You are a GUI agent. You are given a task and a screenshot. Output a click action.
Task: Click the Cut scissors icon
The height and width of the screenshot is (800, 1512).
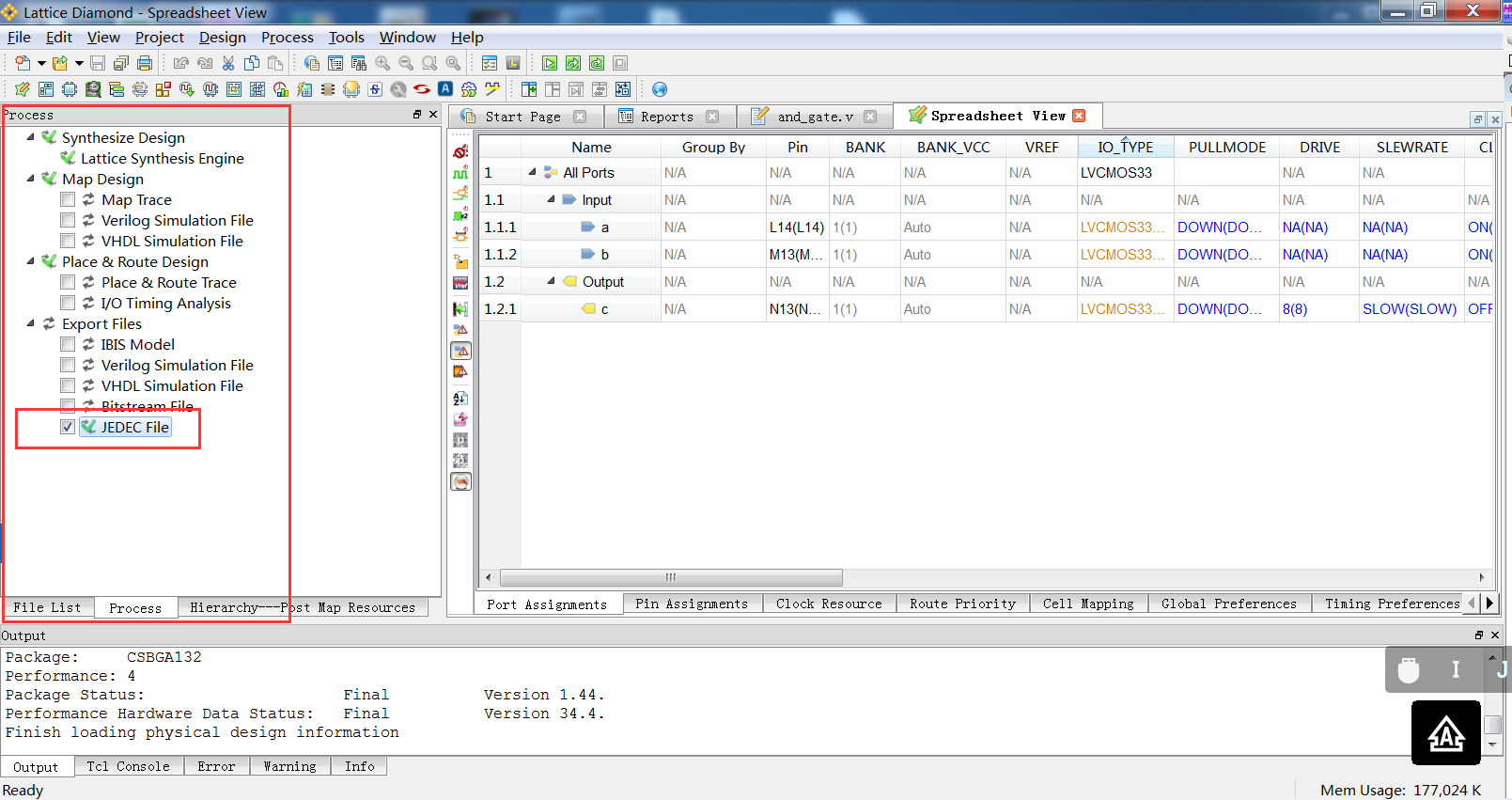[x=228, y=63]
